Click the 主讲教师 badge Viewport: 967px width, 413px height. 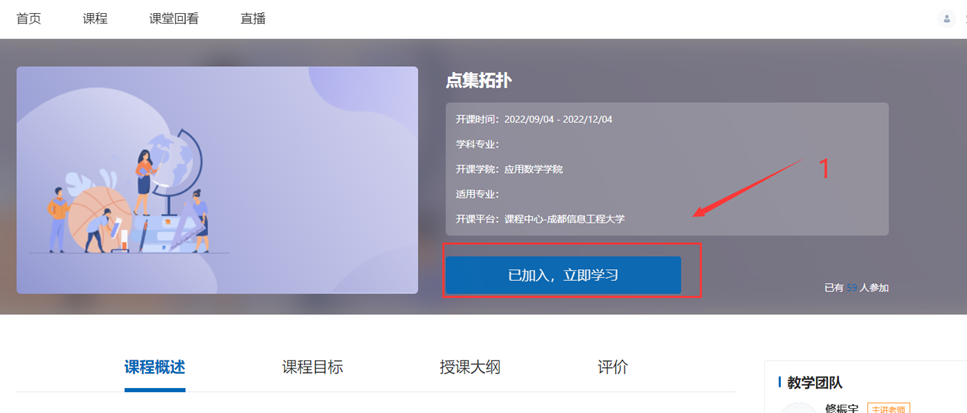point(888,409)
